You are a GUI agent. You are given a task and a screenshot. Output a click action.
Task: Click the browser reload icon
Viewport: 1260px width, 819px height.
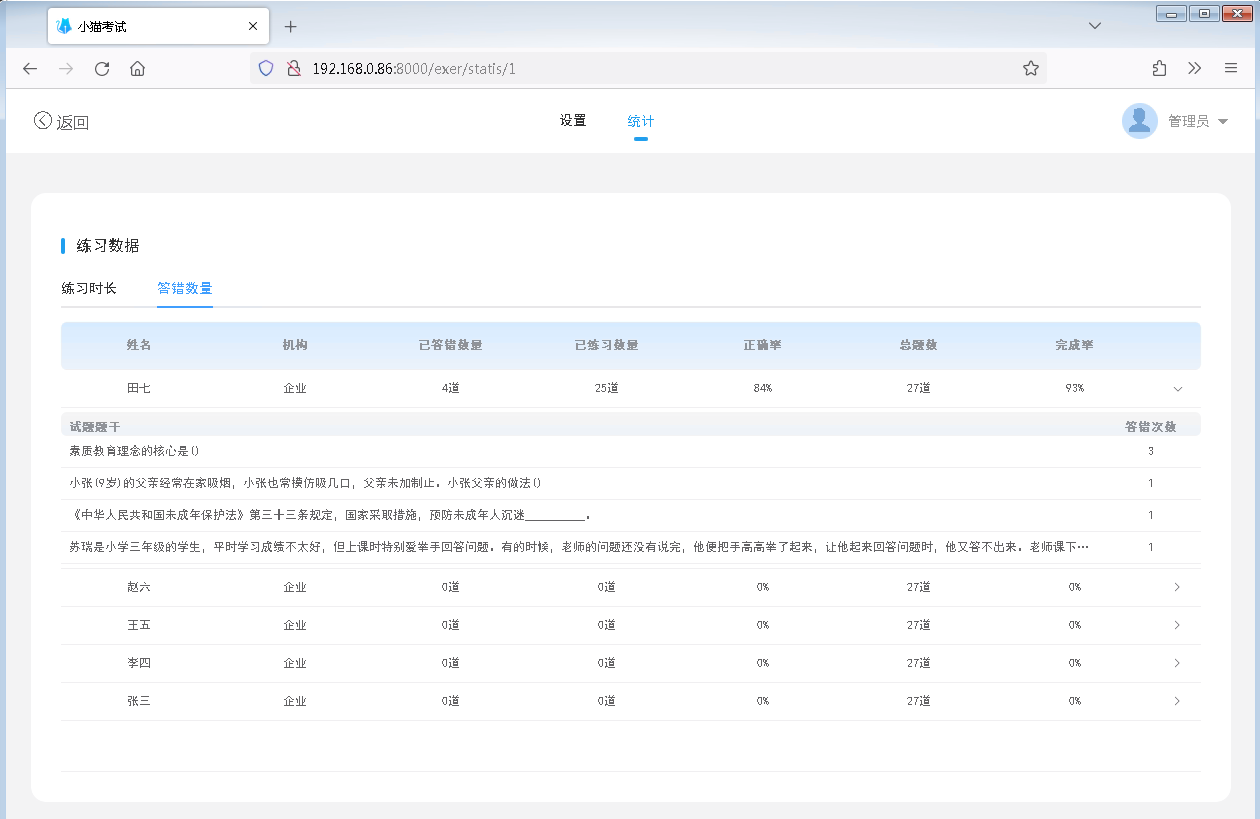pyautogui.click(x=102, y=69)
